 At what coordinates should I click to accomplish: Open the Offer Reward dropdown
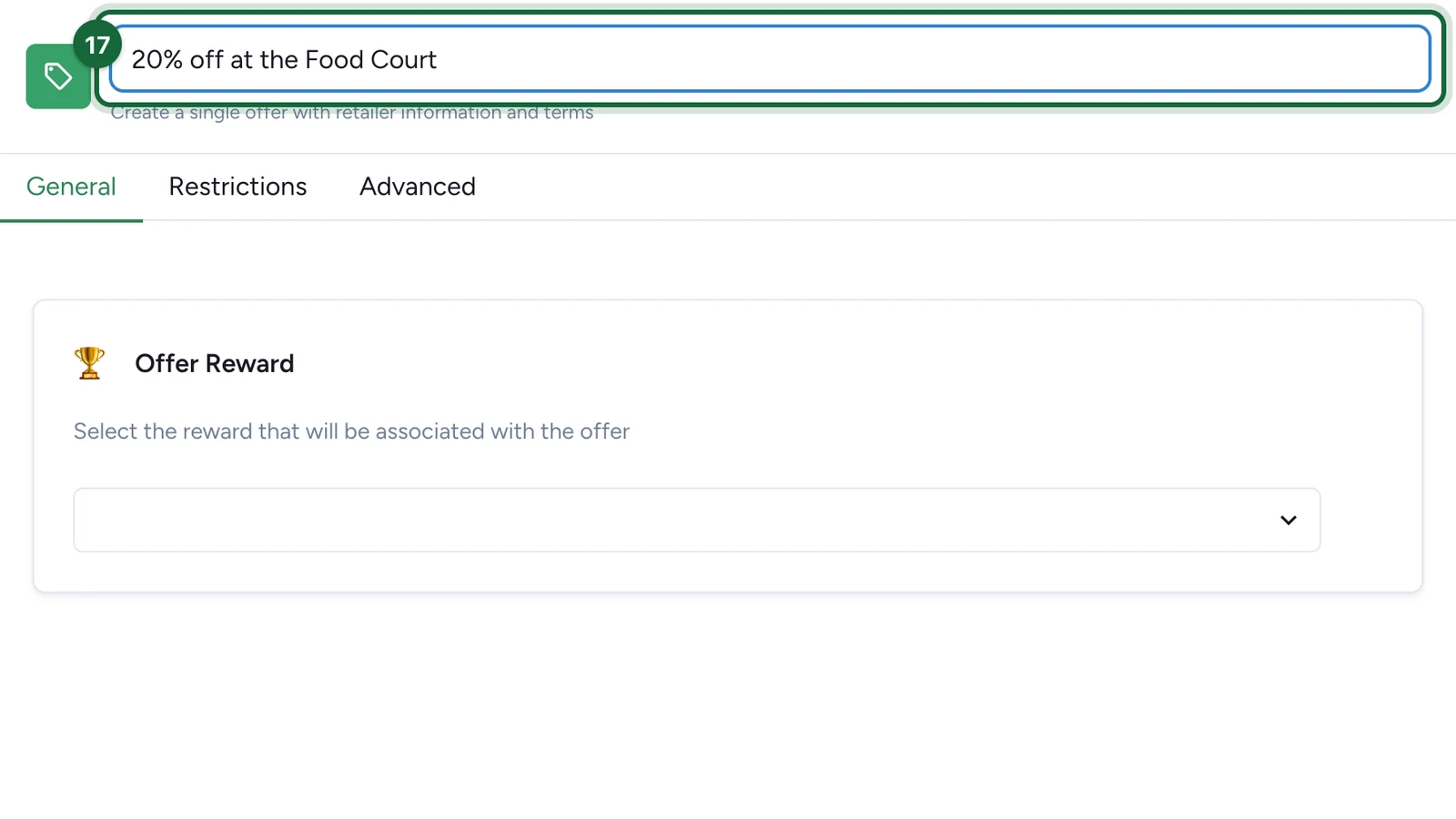point(697,520)
